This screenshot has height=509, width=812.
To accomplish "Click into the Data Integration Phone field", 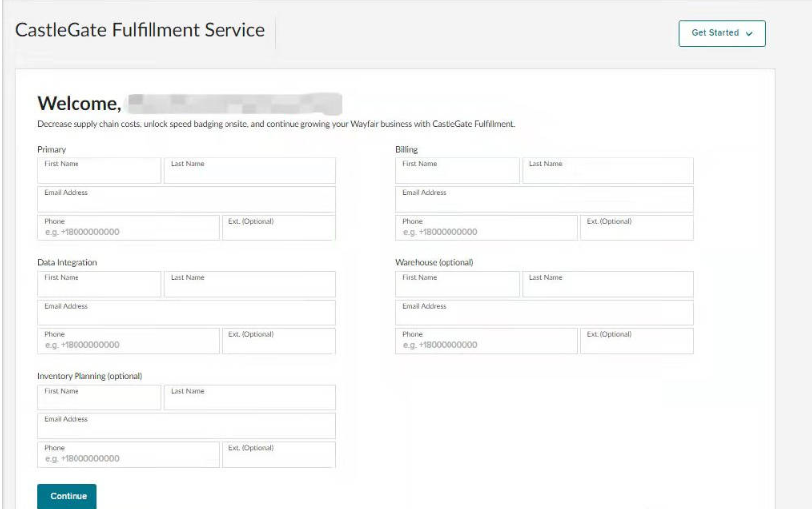I will click(128, 341).
